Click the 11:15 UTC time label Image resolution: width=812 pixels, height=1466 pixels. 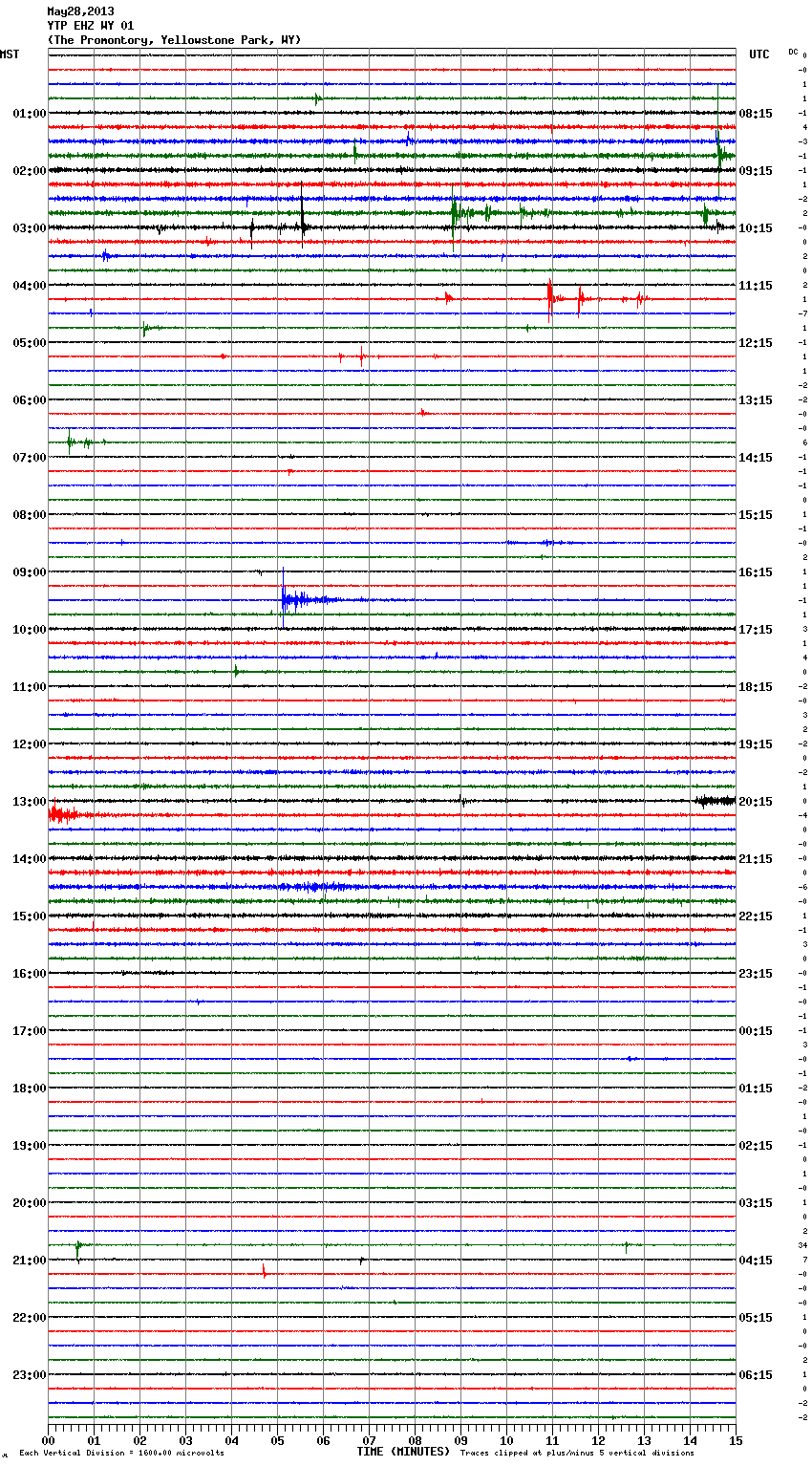(x=756, y=286)
